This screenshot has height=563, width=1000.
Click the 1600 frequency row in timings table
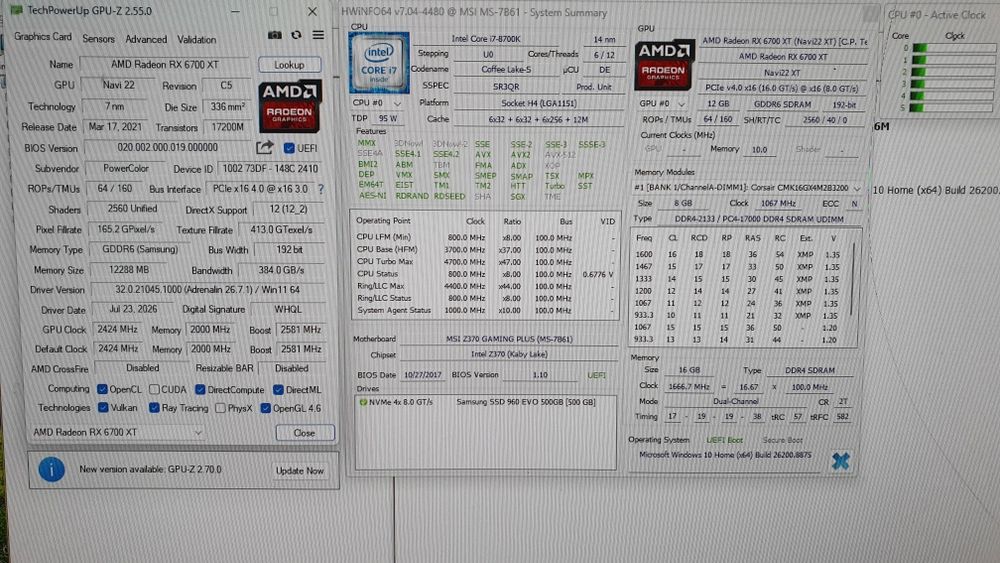[739, 254]
